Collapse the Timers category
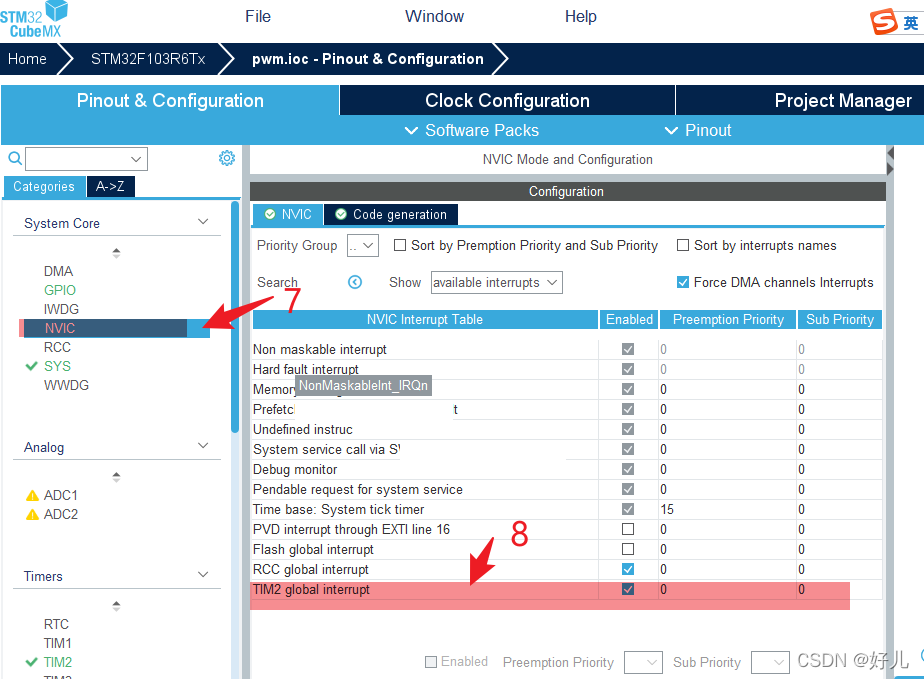The width and height of the screenshot is (924, 679). pos(203,575)
